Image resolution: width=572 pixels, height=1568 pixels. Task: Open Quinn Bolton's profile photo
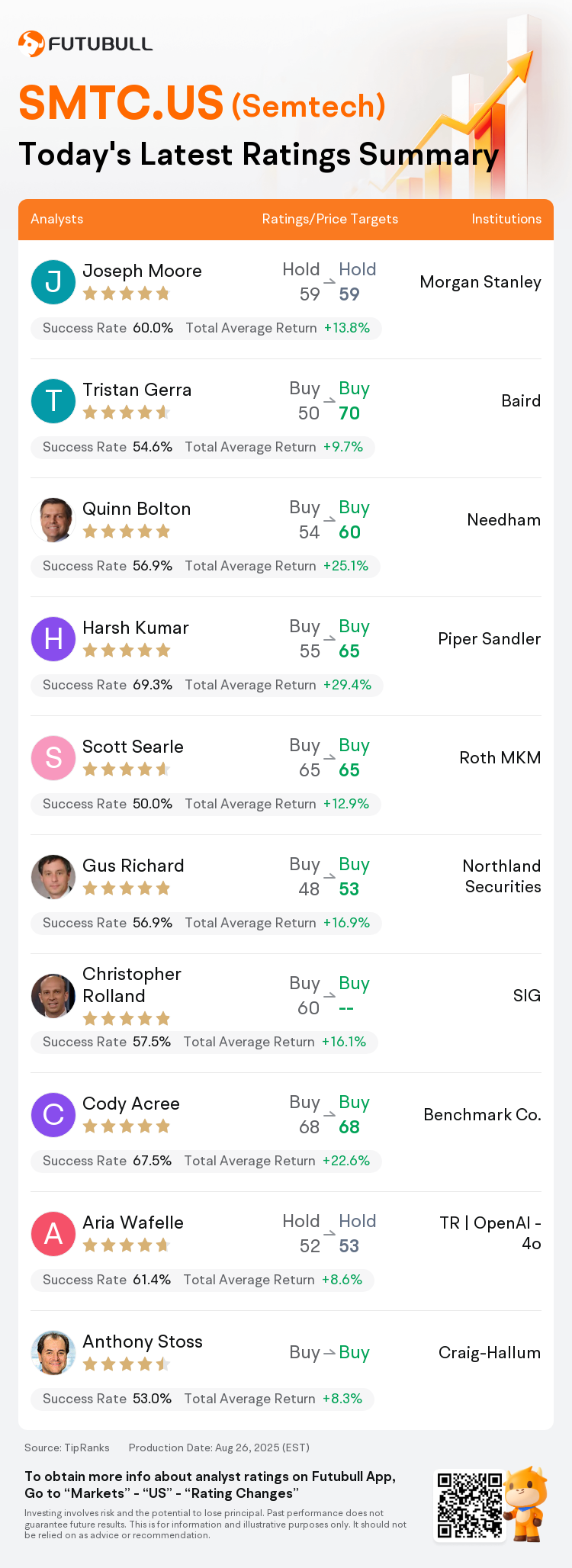53,519
